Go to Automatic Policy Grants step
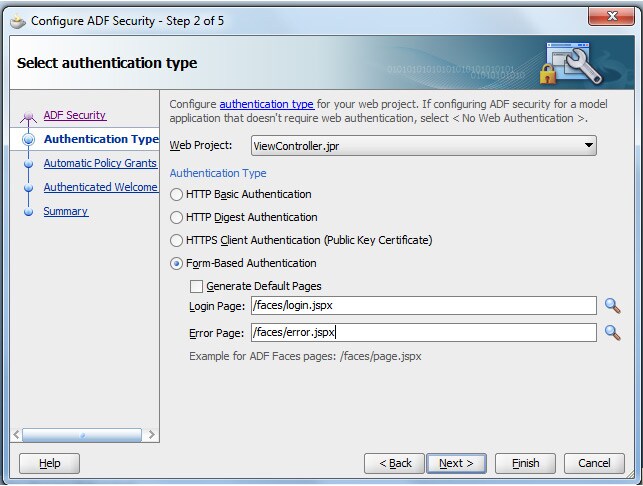Screen dimensions: 643x486 point(100,163)
